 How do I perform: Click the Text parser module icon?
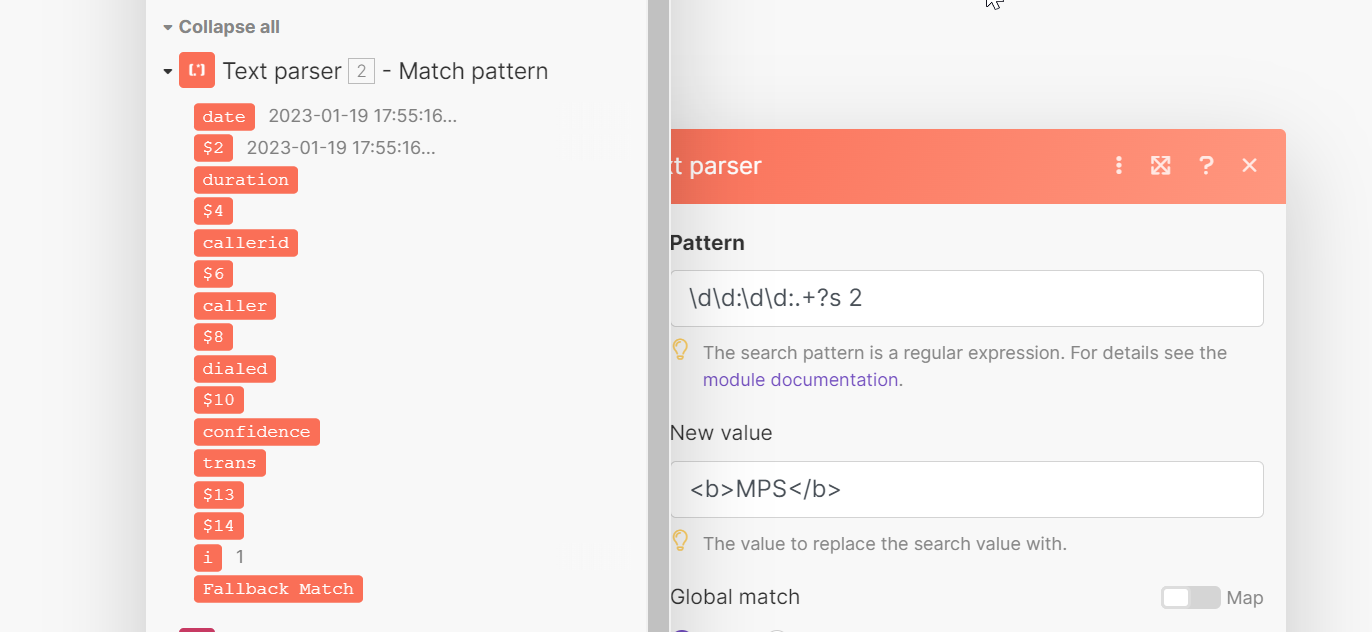click(x=197, y=71)
